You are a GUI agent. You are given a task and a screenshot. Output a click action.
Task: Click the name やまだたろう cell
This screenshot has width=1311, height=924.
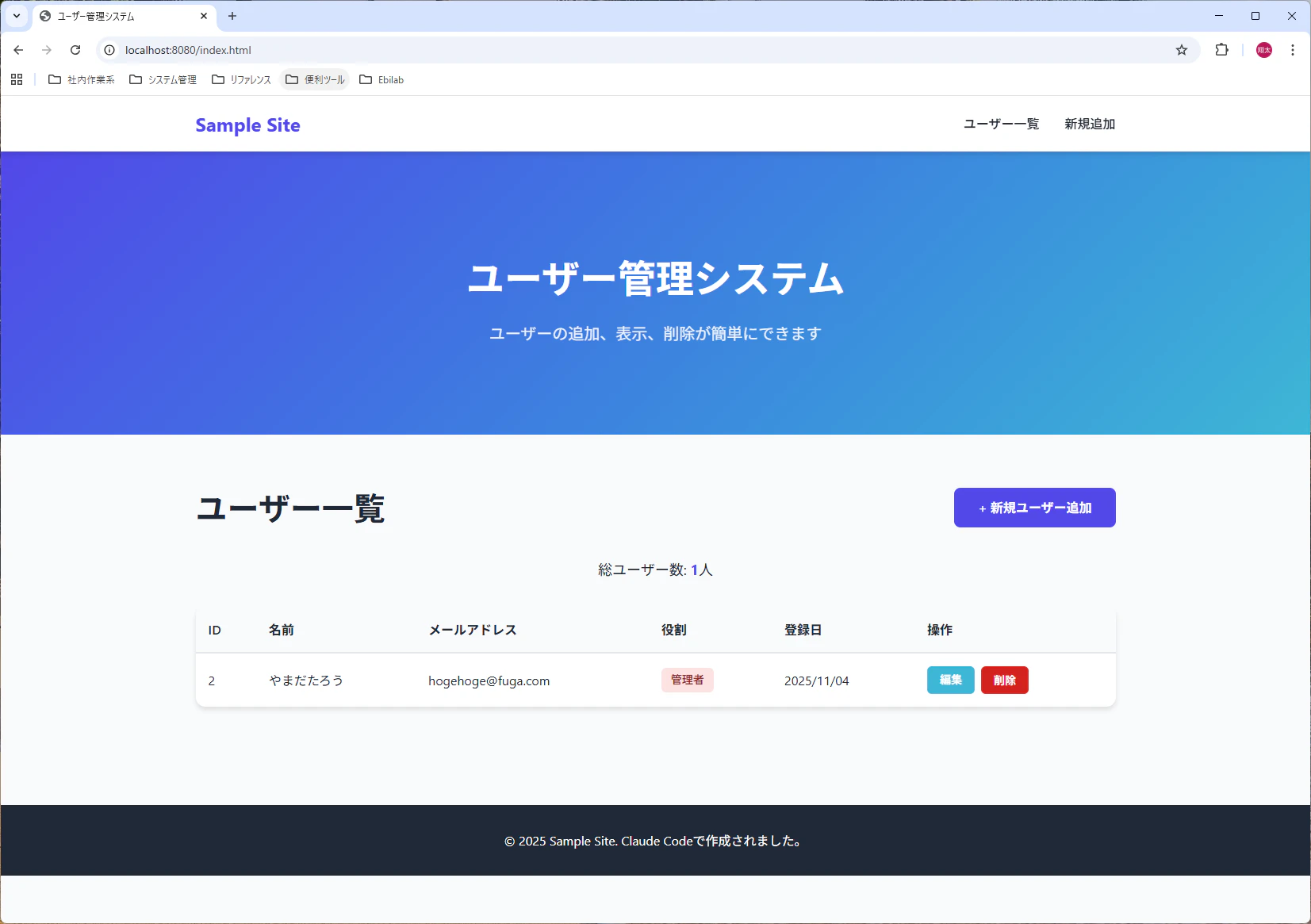tap(306, 681)
